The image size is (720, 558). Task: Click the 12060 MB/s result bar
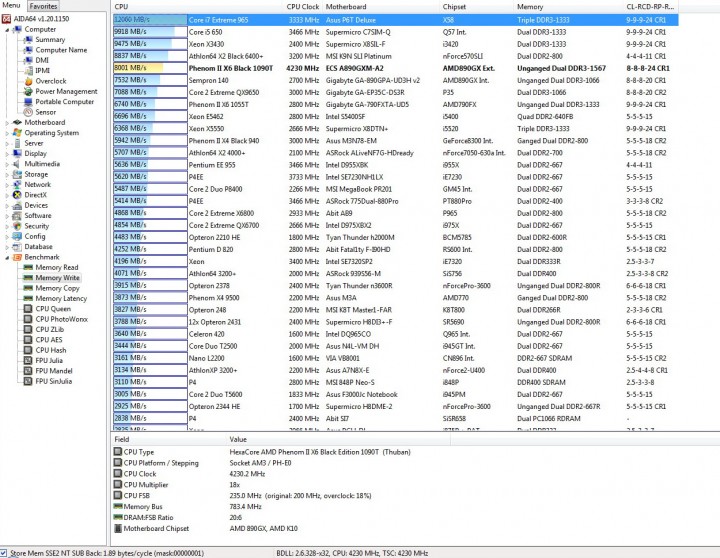(x=150, y=20)
